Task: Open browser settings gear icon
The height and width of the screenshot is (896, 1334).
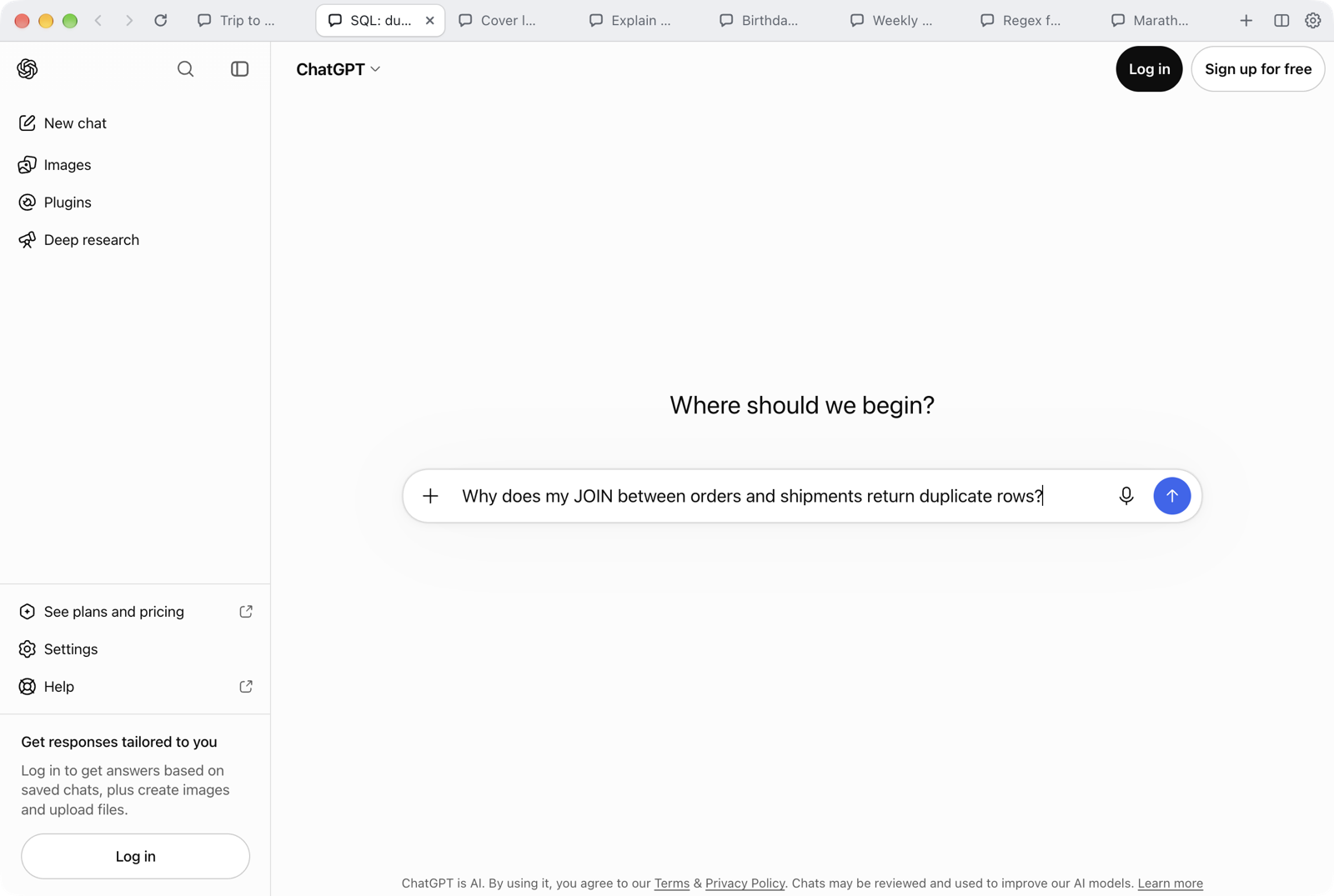Action: pyautogui.click(x=1313, y=21)
